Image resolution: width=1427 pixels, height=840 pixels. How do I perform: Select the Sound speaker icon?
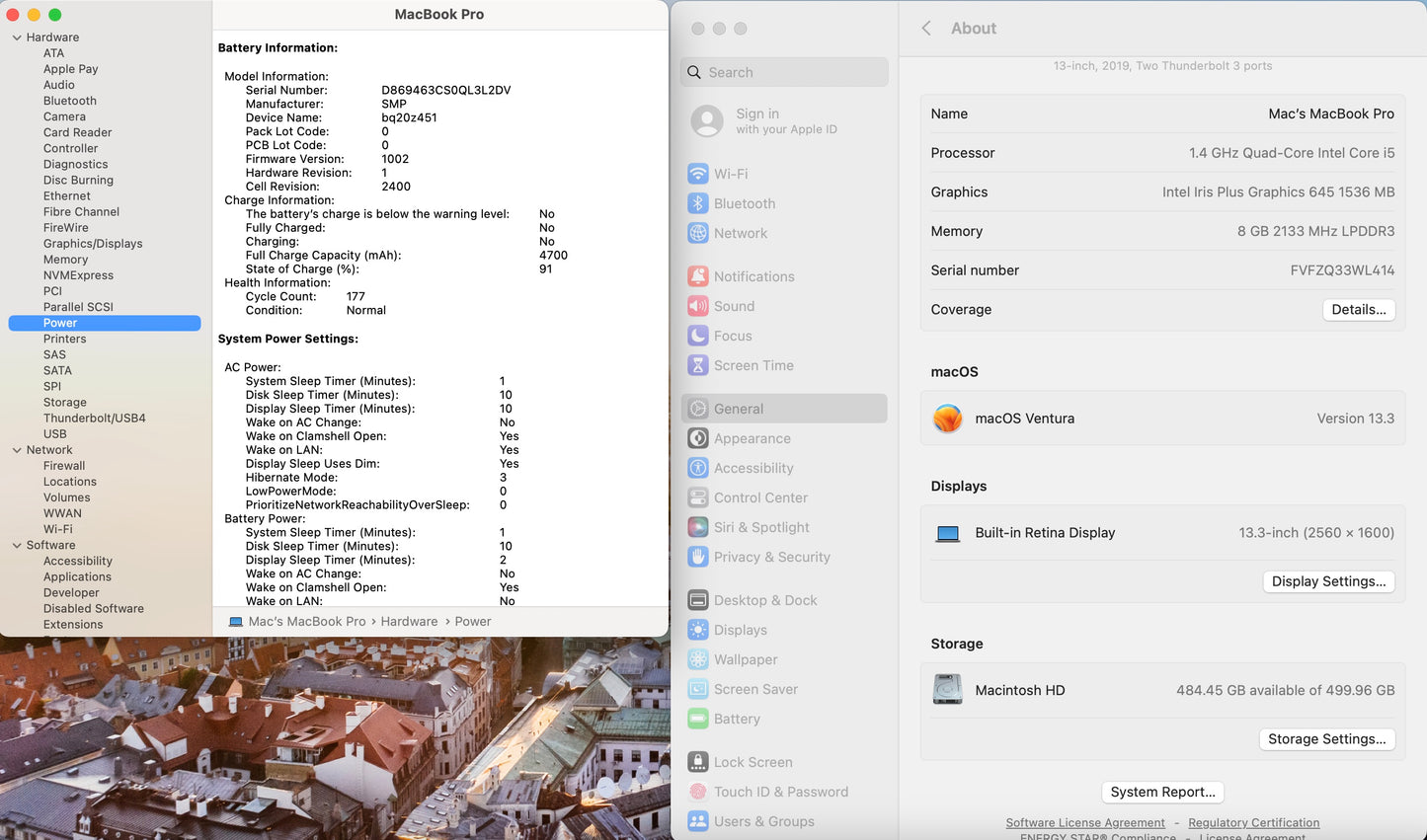pyautogui.click(x=698, y=306)
